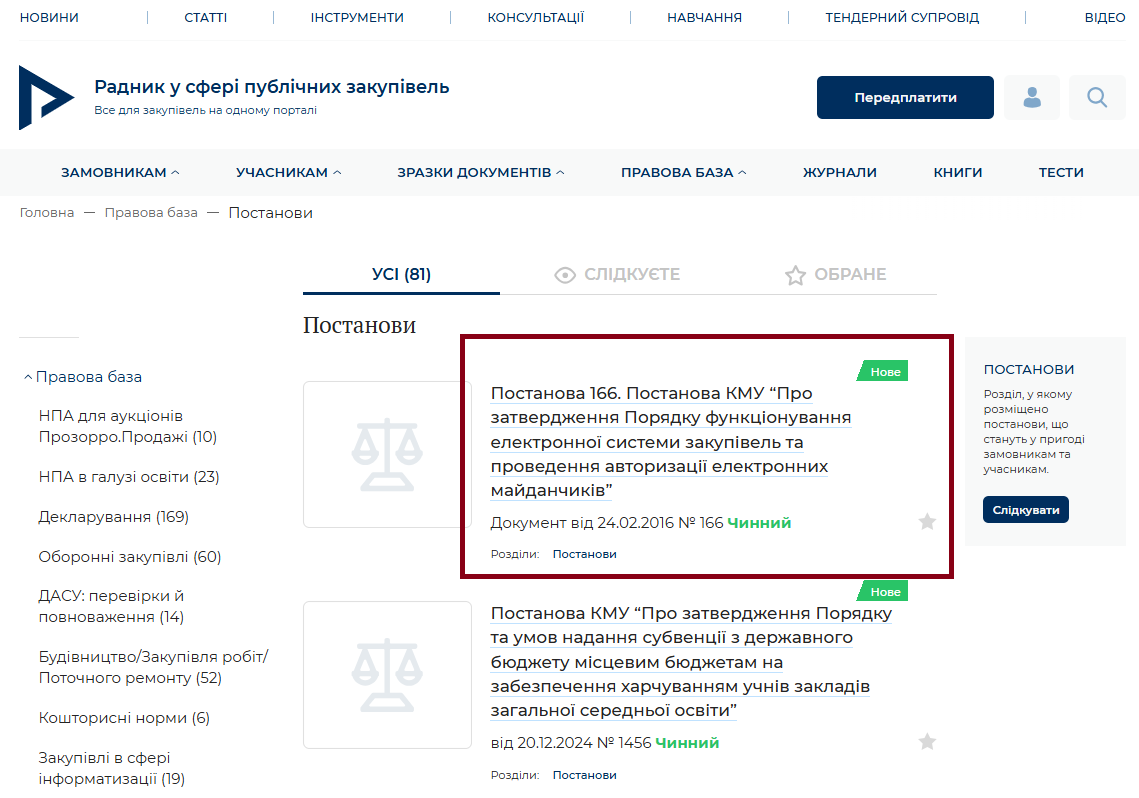Click scales thumbnail of first document
The image size is (1139, 798).
pyautogui.click(x=387, y=455)
